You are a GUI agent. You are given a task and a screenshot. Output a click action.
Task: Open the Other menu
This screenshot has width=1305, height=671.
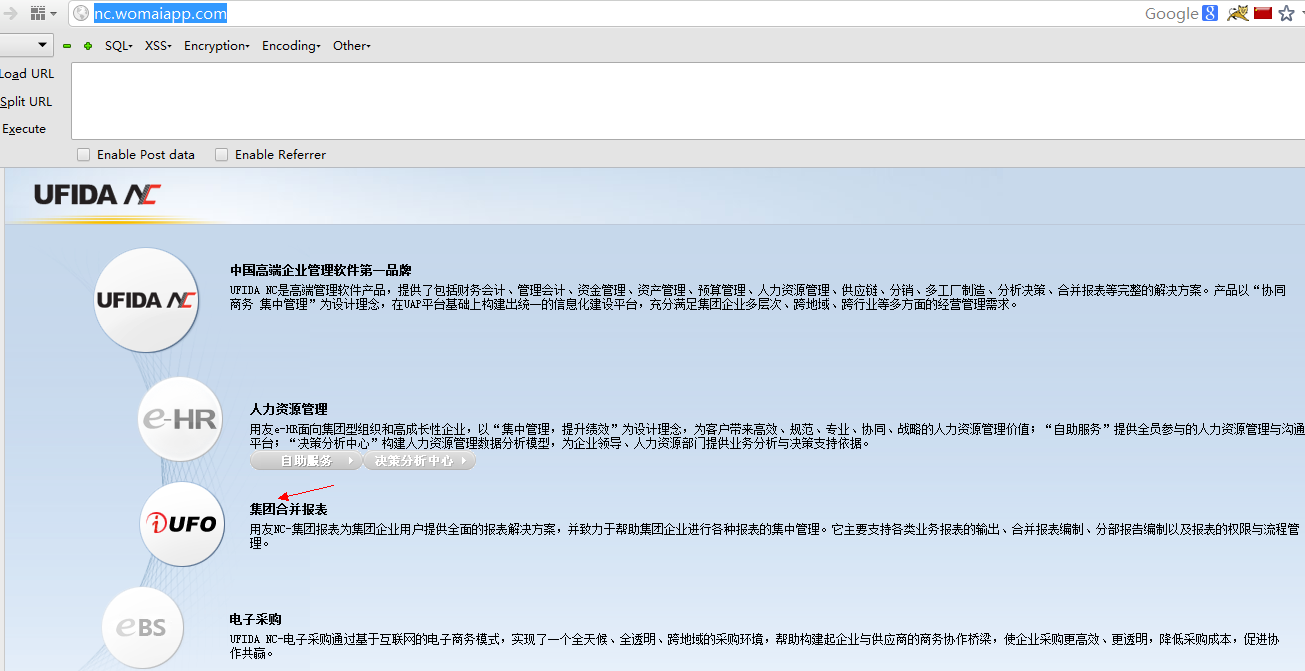click(x=352, y=46)
